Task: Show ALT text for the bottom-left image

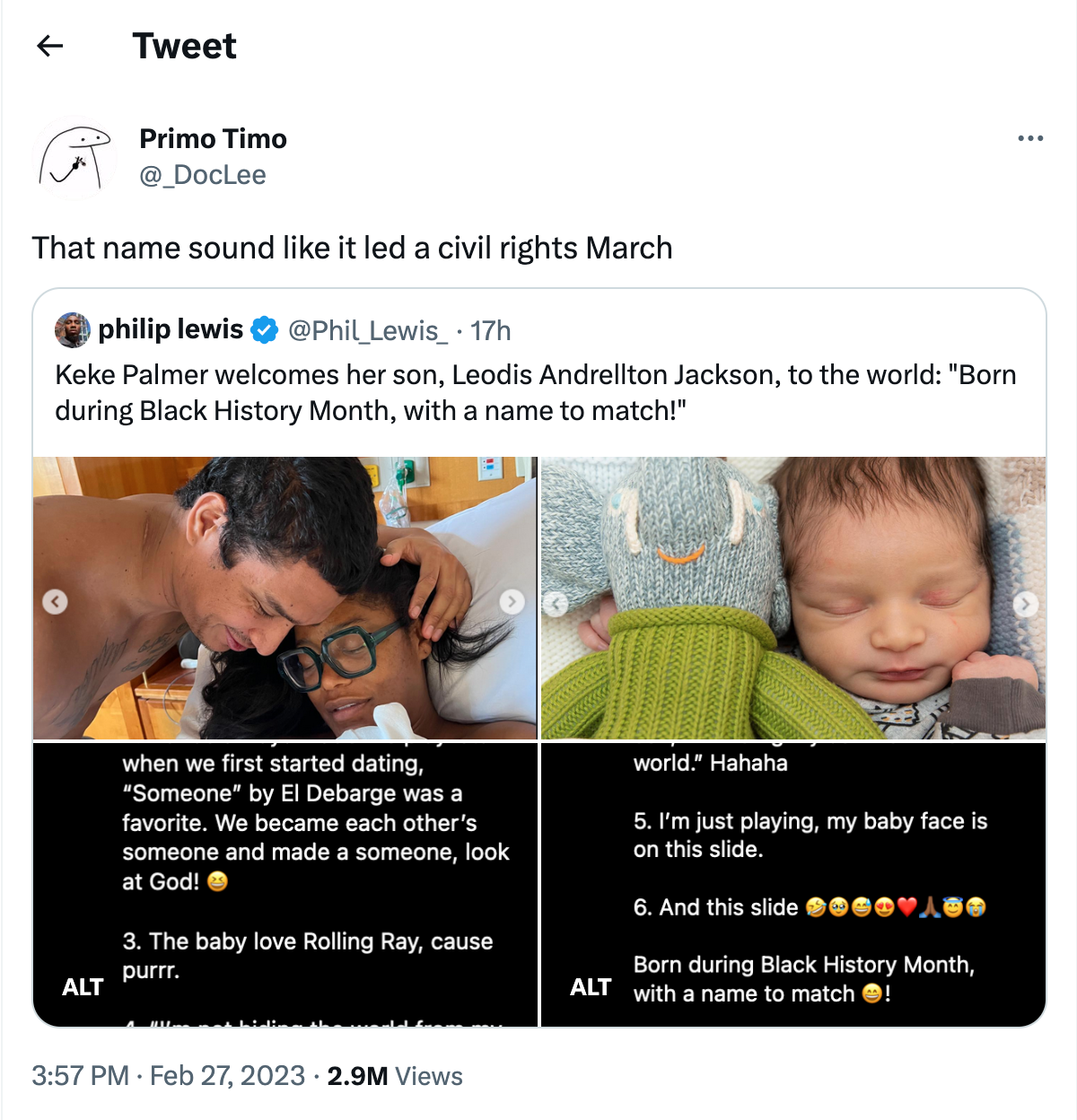Action: (x=83, y=987)
